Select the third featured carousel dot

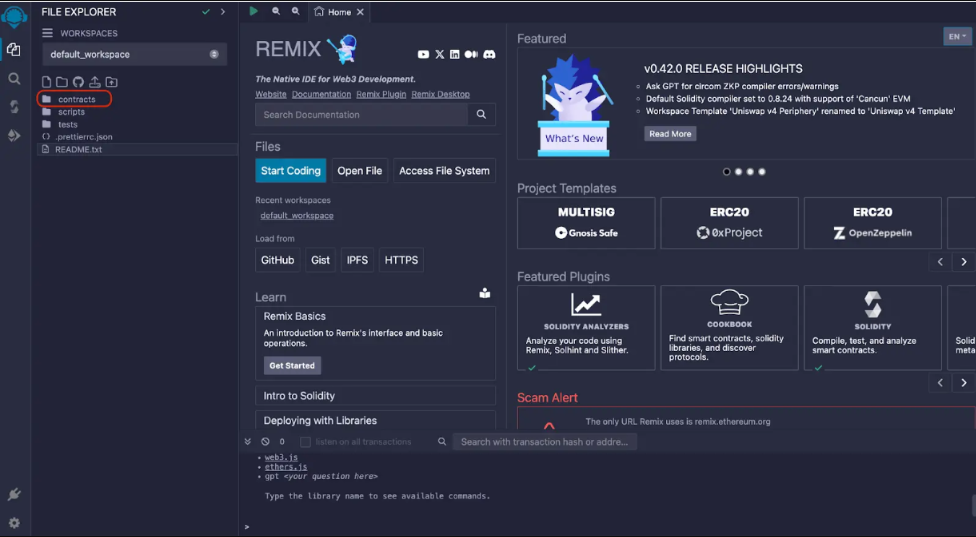[750, 172]
